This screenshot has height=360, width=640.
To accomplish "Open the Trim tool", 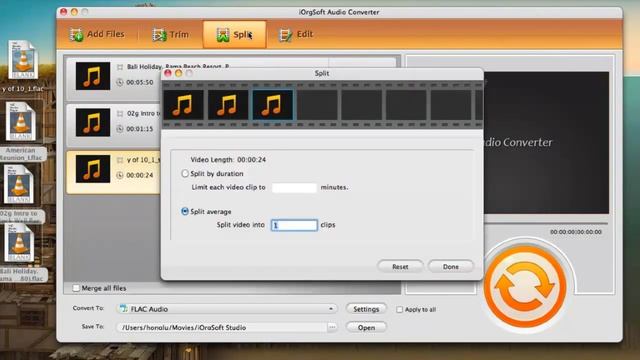I will point(171,35).
